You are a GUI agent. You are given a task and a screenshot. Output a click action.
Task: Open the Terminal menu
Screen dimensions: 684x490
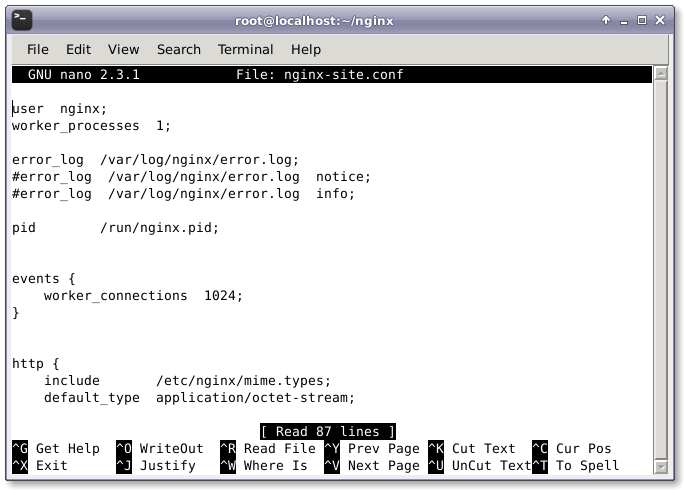[x=245, y=49]
